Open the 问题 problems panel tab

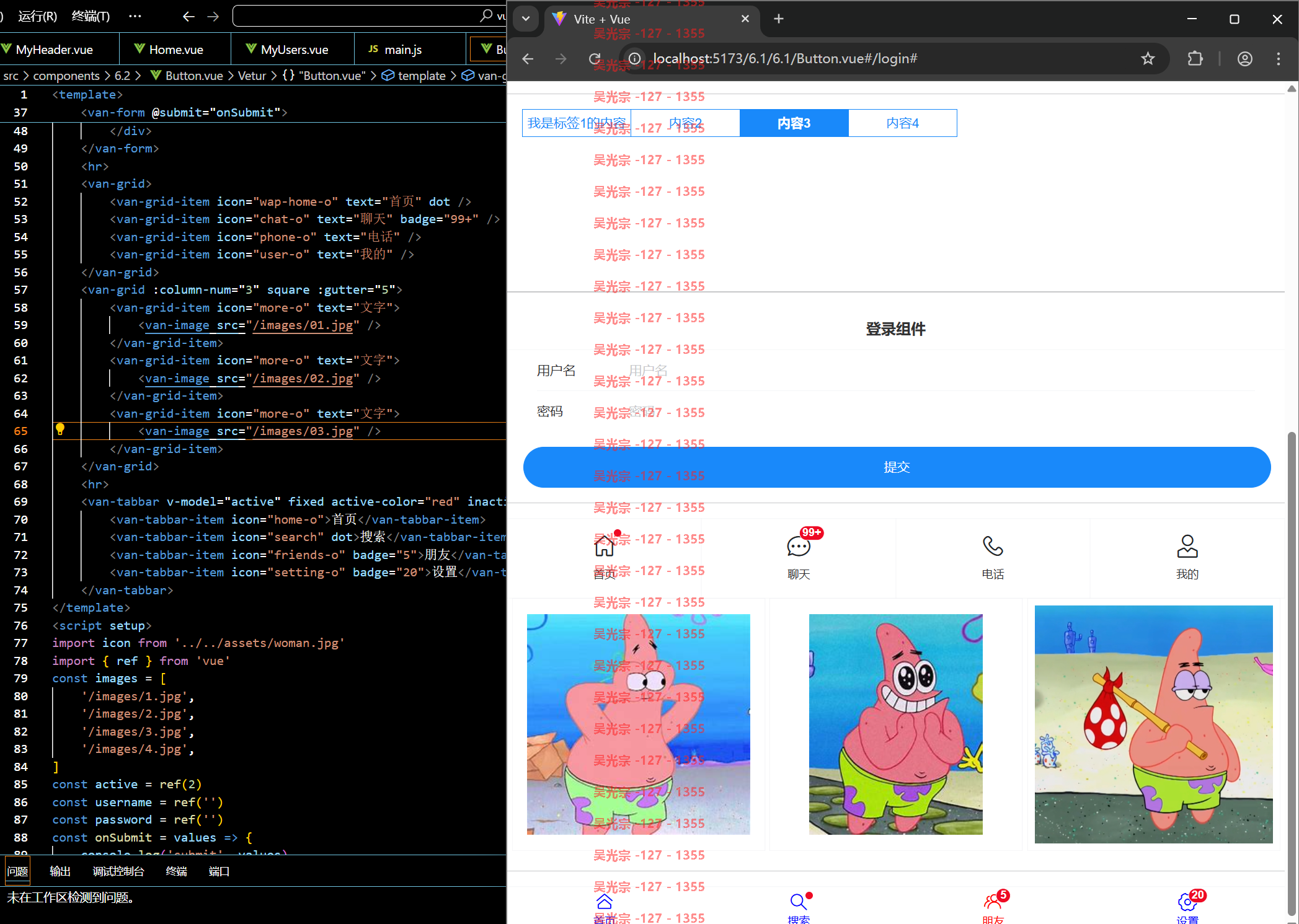(17, 871)
